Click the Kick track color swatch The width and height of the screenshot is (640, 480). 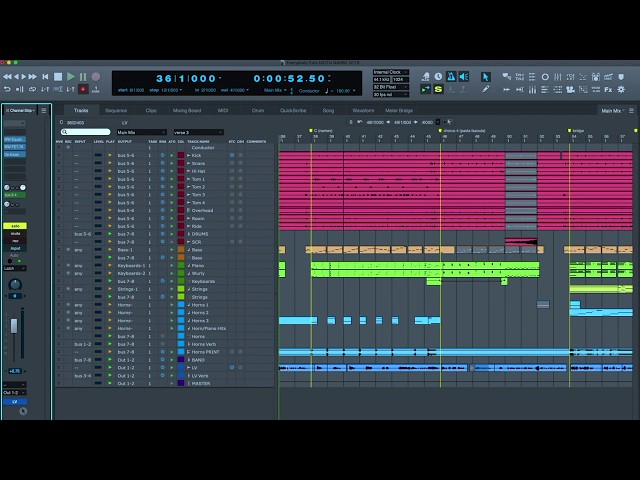pos(181,156)
